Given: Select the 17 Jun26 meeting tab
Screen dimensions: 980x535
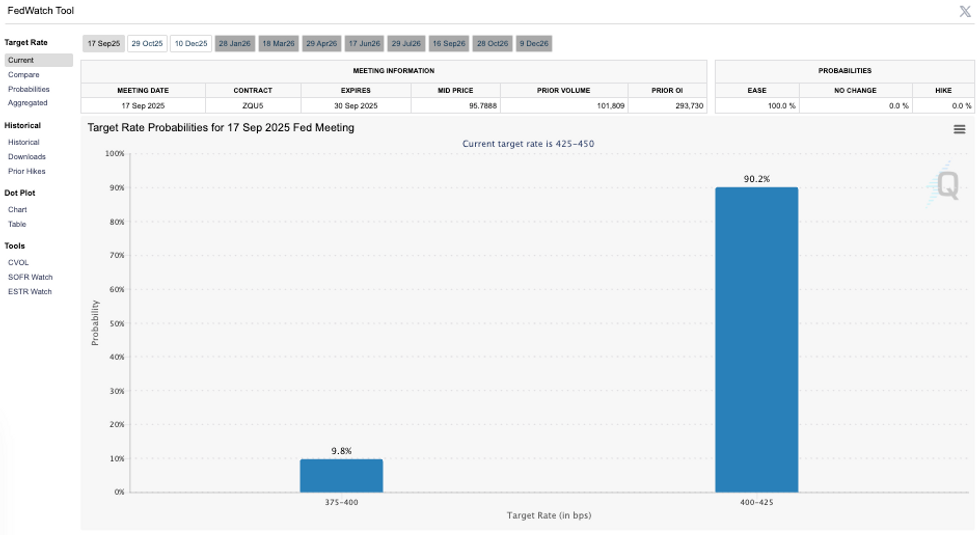Looking at the screenshot, I should click(x=364, y=44).
